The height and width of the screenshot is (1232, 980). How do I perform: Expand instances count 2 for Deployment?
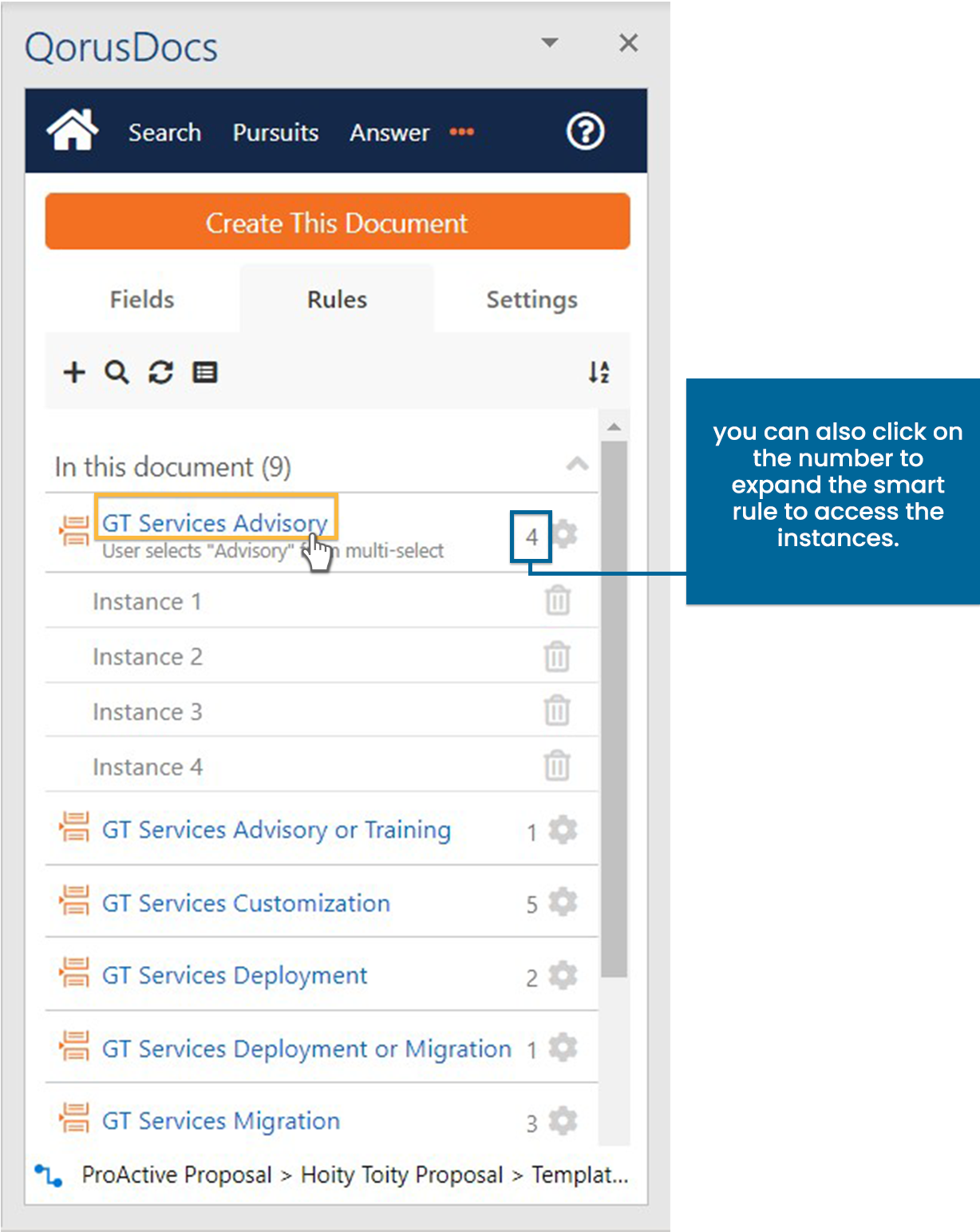(531, 978)
